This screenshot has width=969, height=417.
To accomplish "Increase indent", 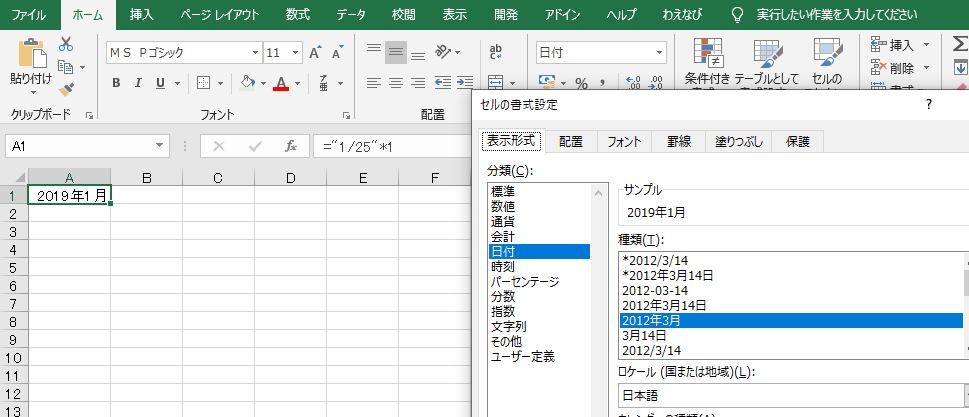I will (465, 83).
